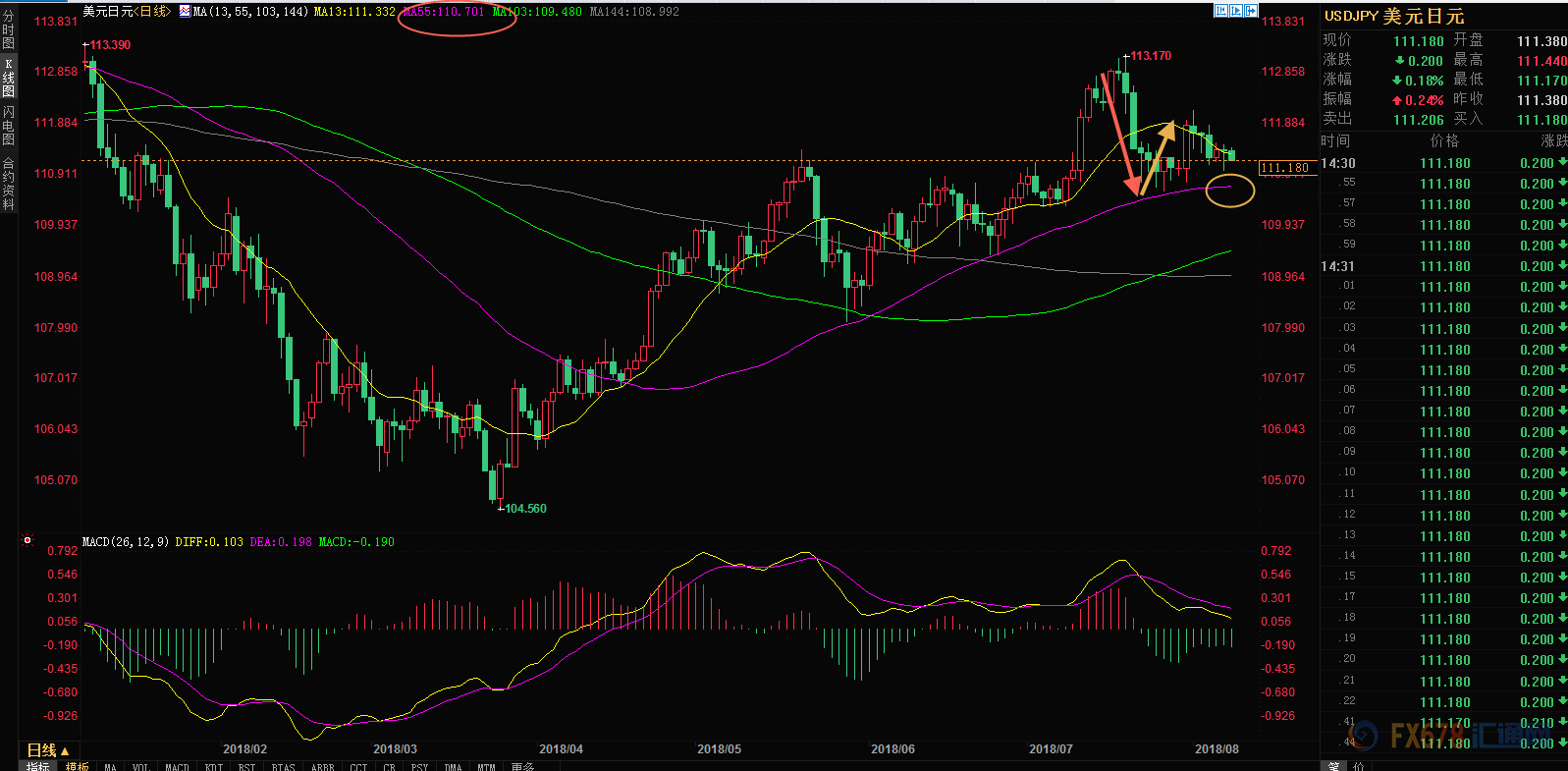Switch to the ARBR indicator
The height and width of the screenshot is (771, 1568).
[322, 766]
